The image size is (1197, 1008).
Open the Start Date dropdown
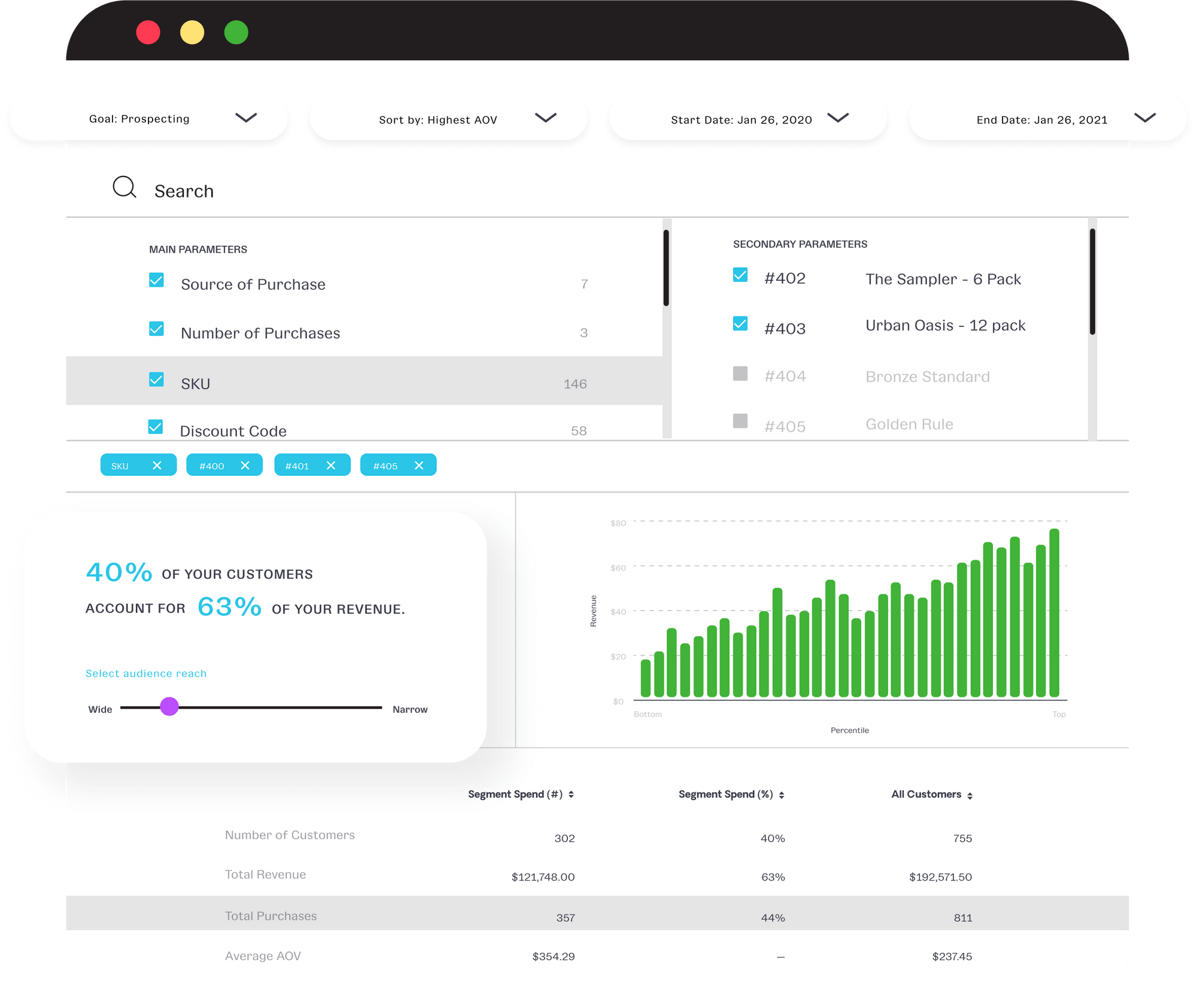pyautogui.click(x=838, y=117)
